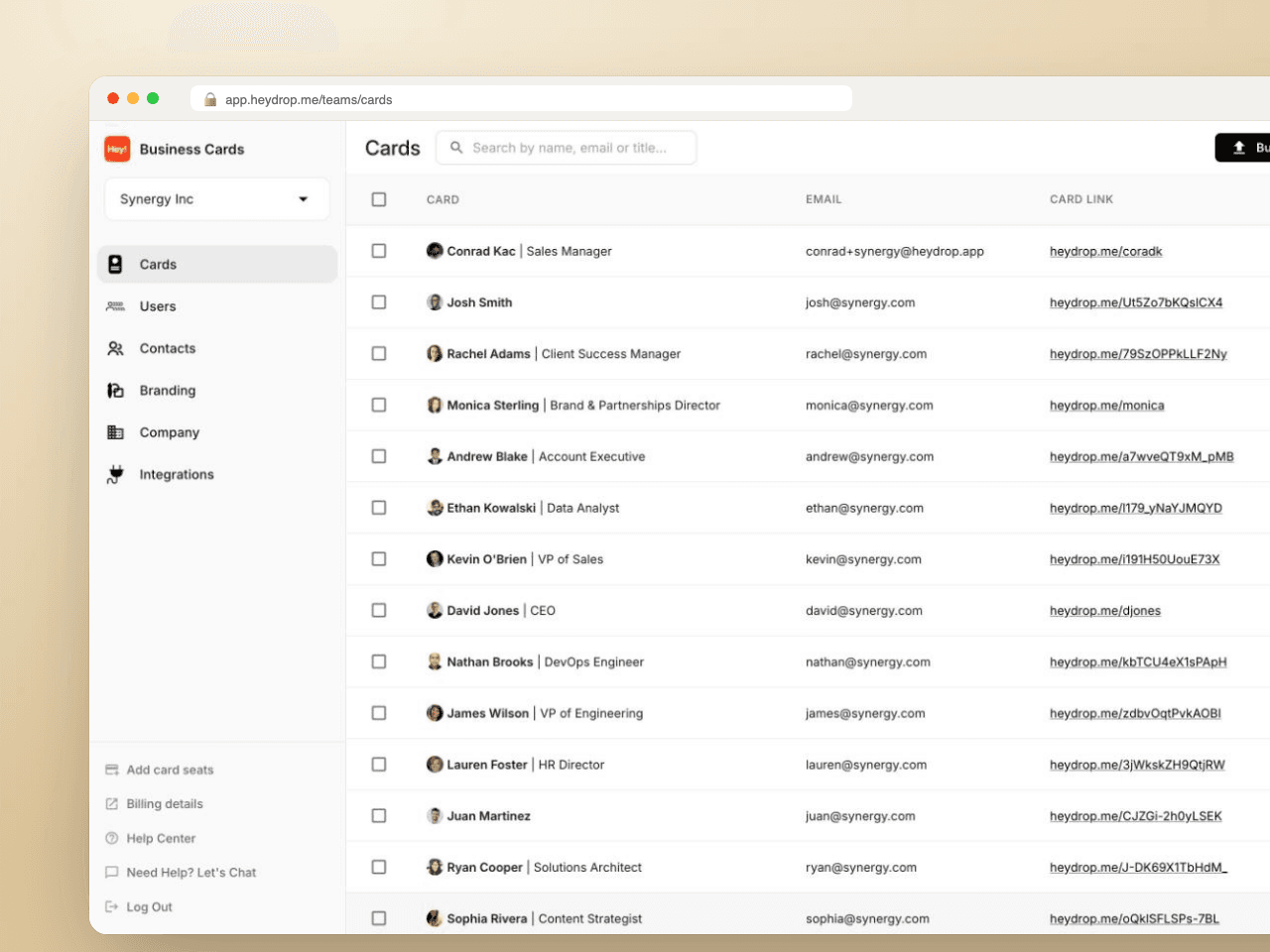
Task: Open the Help Center link
Action: (x=161, y=839)
